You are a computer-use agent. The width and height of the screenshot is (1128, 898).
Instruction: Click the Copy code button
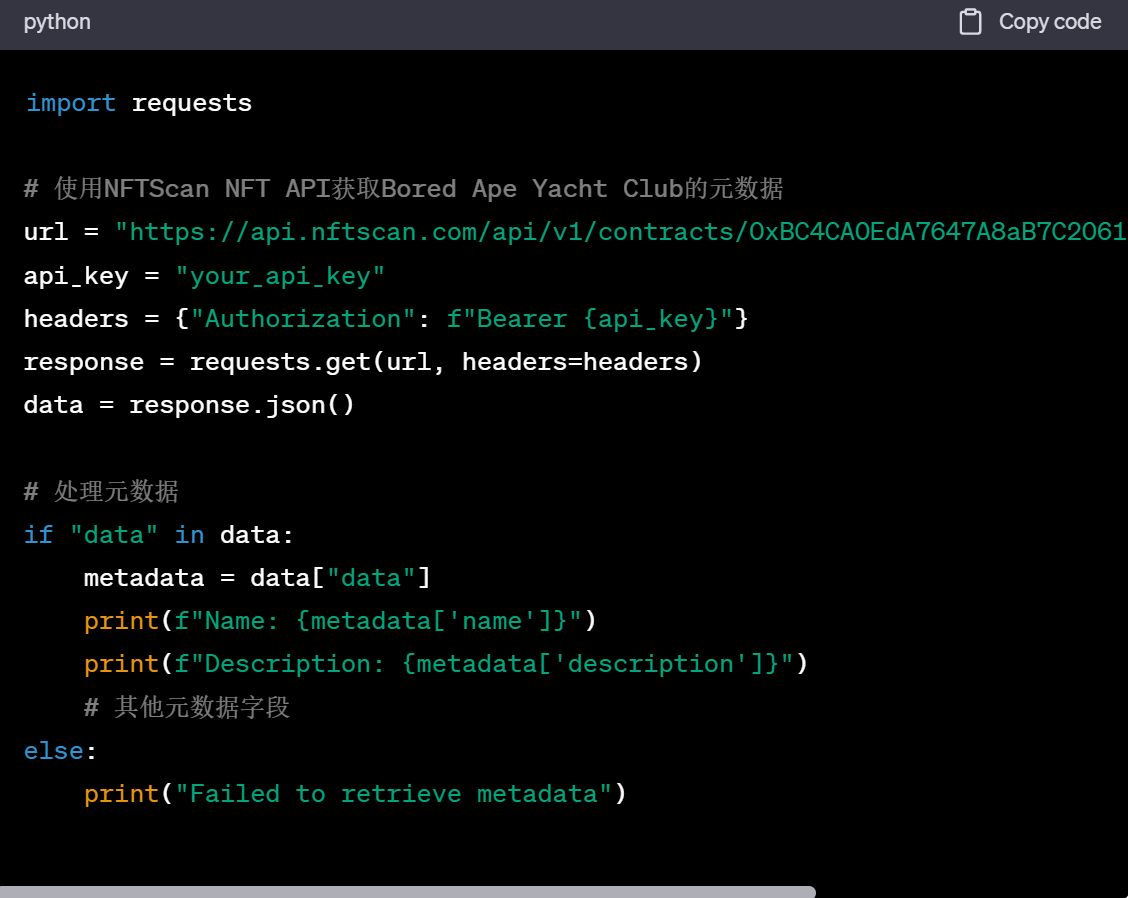tap(1049, 21)
